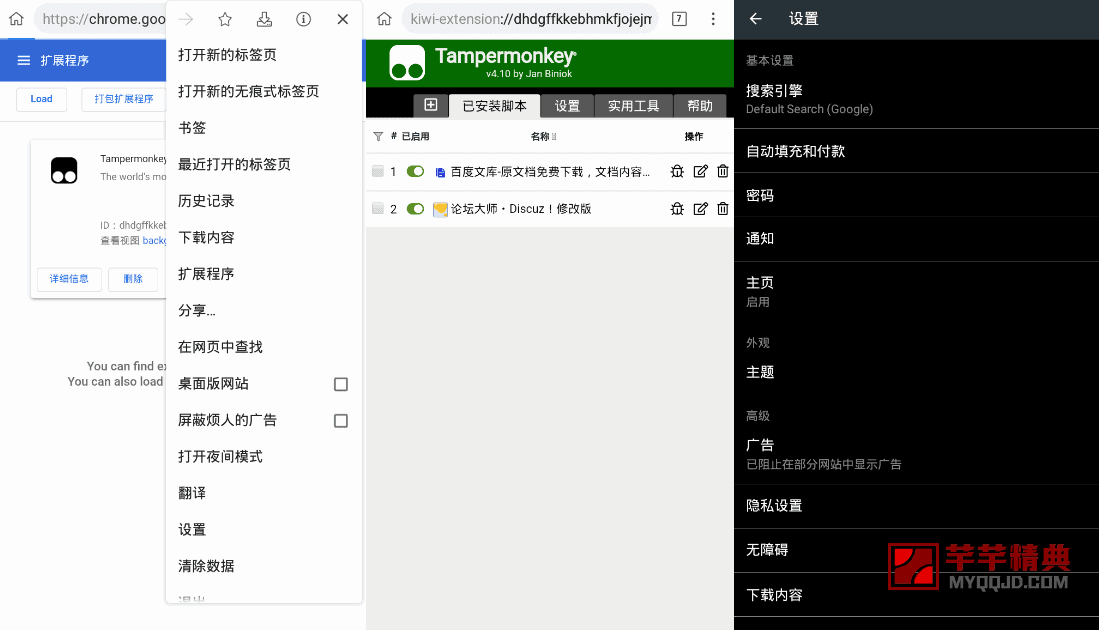This screenshot has height=630, width=1099.
Task: Edit the 论坛大师 script
Action: click(x=700, y=209)
